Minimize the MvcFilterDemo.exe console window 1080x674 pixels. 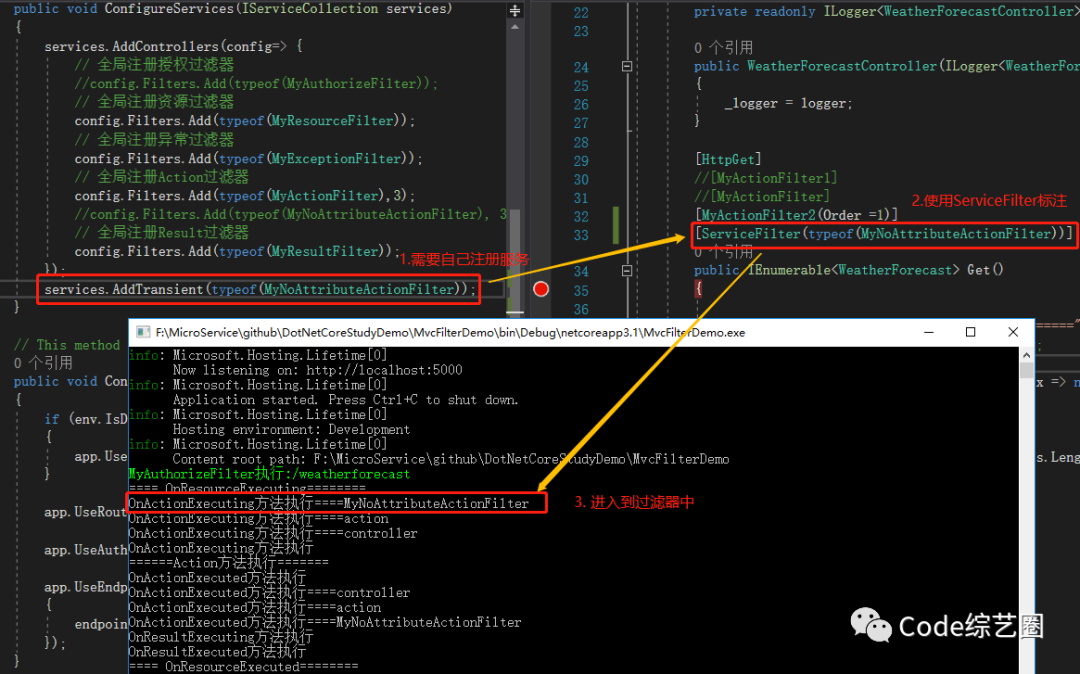coord(928,333)
